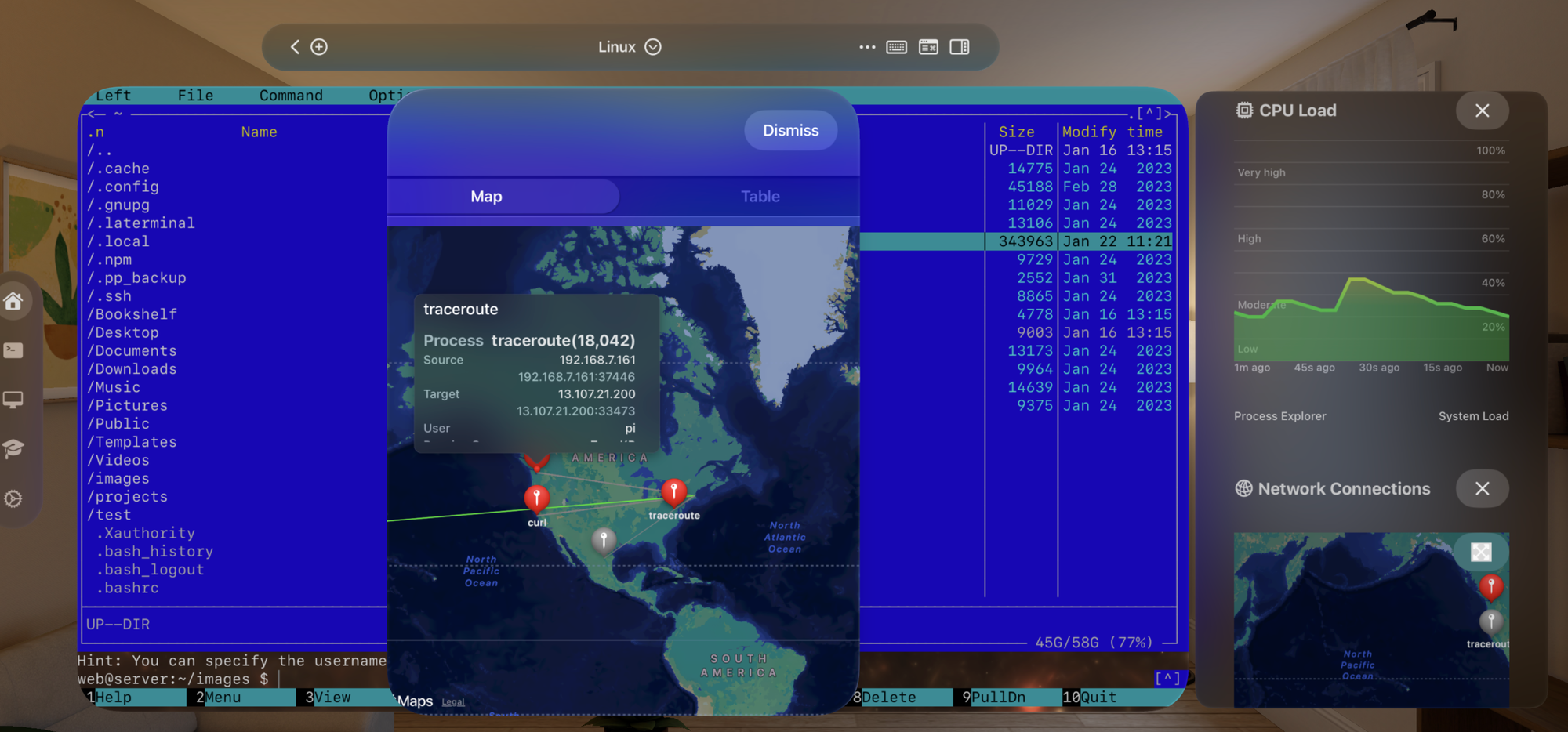Select the .Xauthority file
Viewport: 1568px width, 732px height.
pos(145,533)
